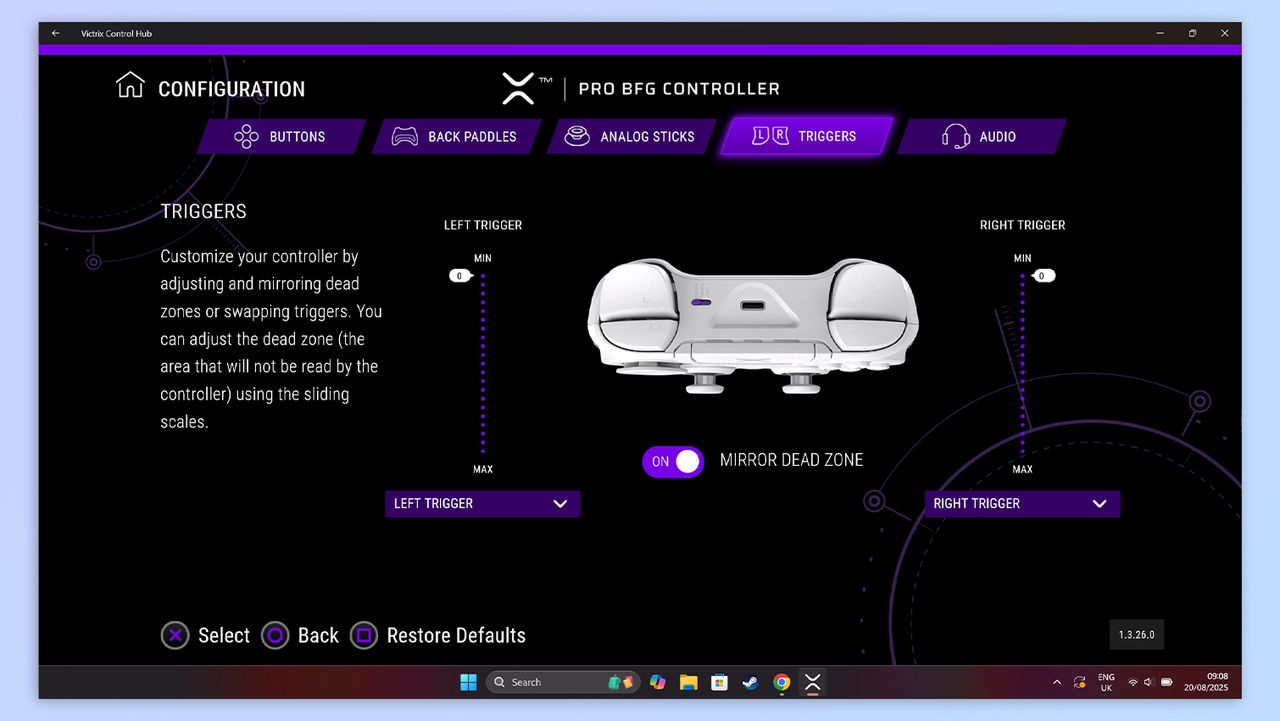
Task: Click the ENG UK language indicator
Action: 1106,682
